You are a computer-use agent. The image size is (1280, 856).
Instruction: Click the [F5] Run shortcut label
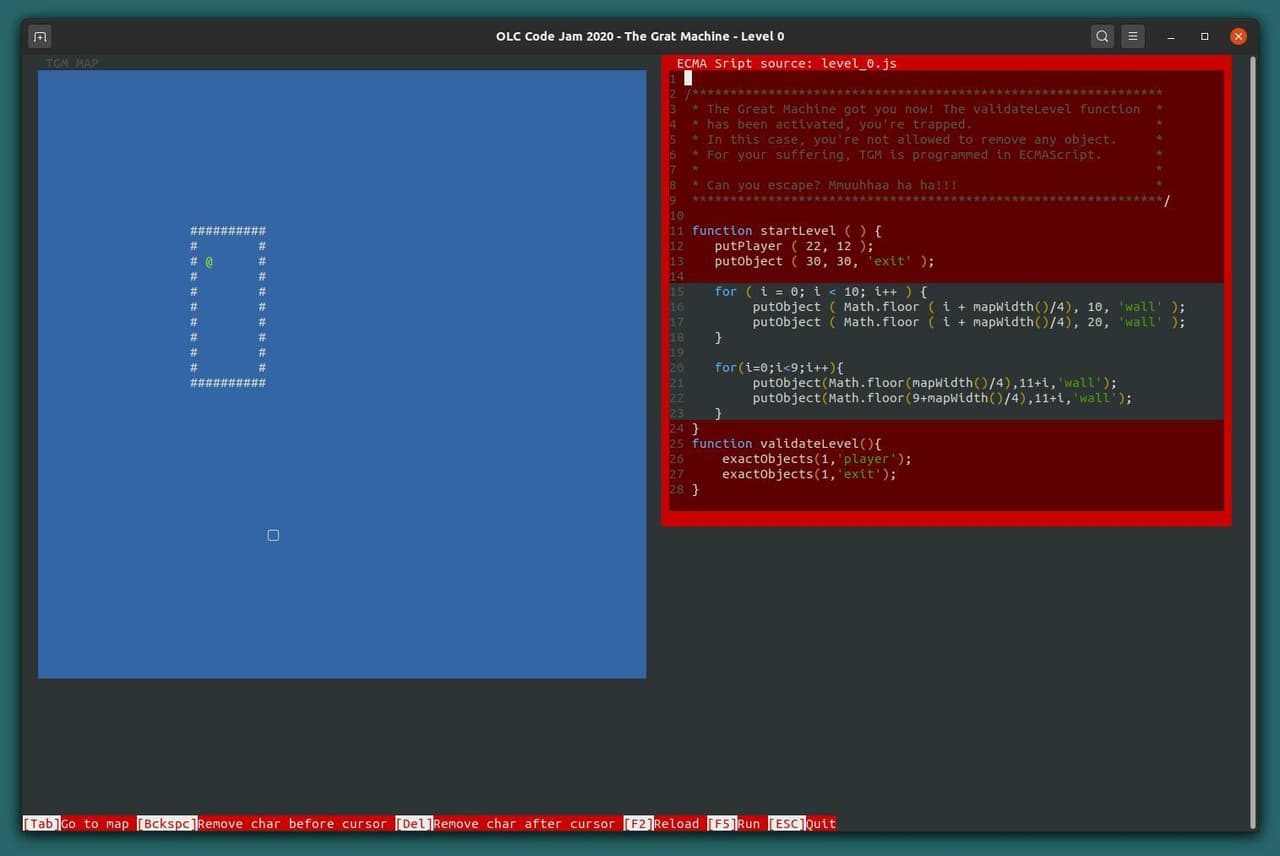[733, 824]
